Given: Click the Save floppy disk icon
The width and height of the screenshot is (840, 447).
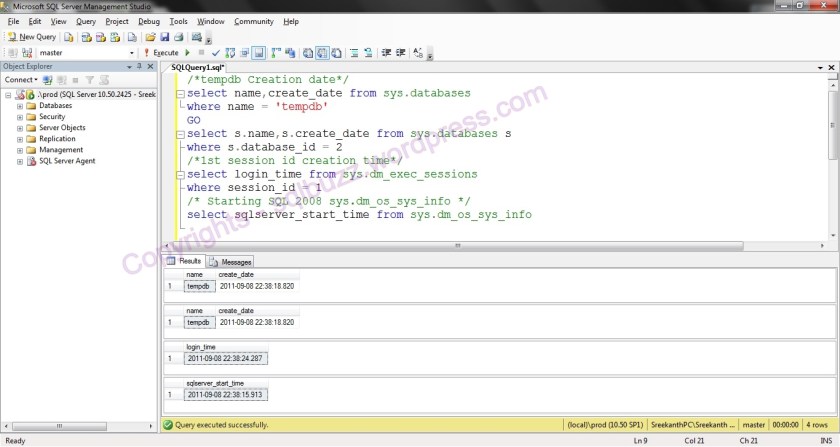Looking at the screenshot, I should (165, 37).
